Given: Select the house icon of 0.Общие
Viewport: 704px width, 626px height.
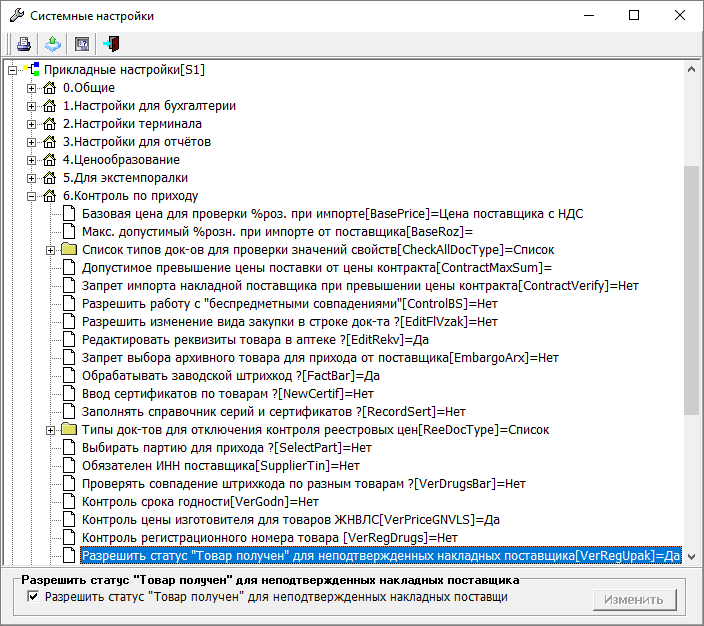Looking at the screenshot, I should pos(49,88).
